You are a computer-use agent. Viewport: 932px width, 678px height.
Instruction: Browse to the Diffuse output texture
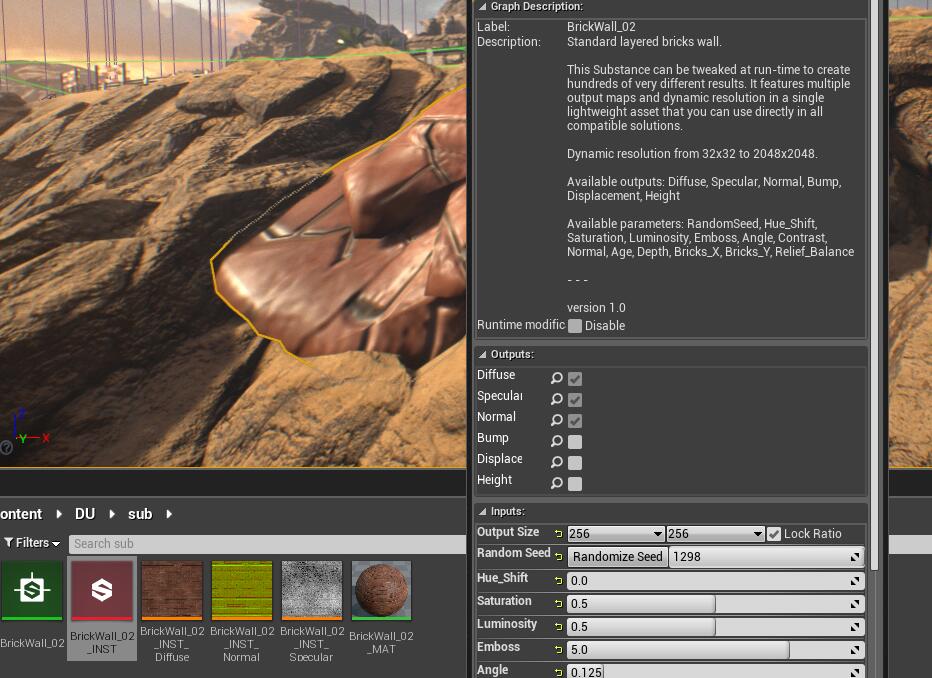(x=556, y=378)
